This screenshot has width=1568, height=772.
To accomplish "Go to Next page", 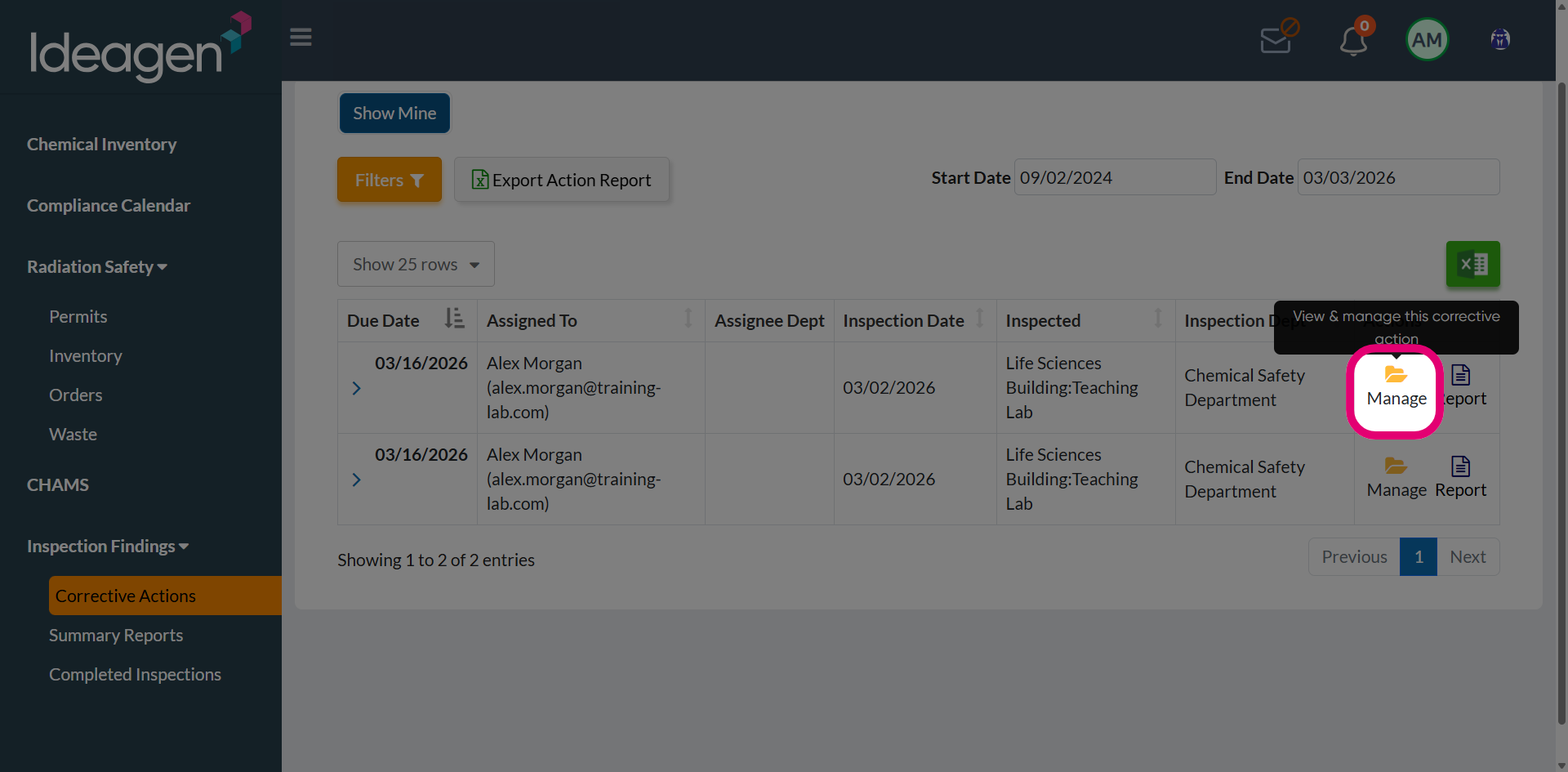I will 1468,556.
